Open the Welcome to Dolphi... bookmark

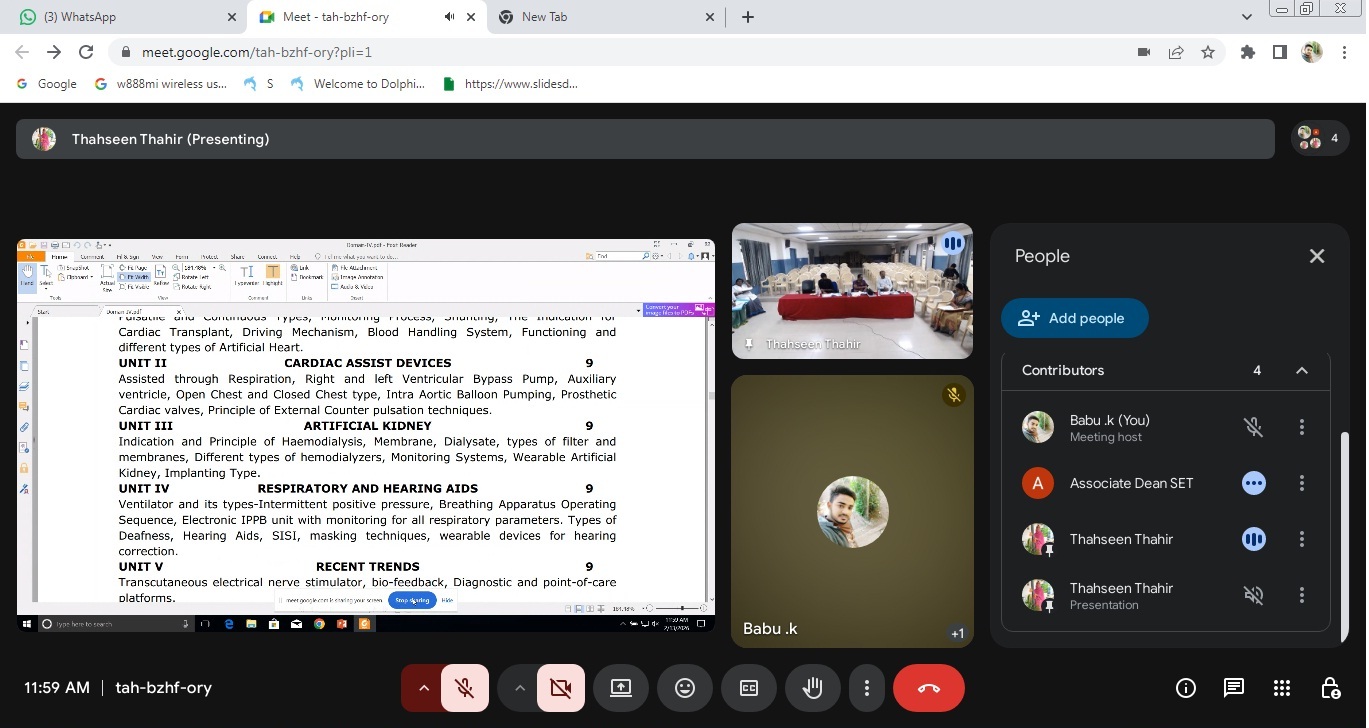point(358,84)
